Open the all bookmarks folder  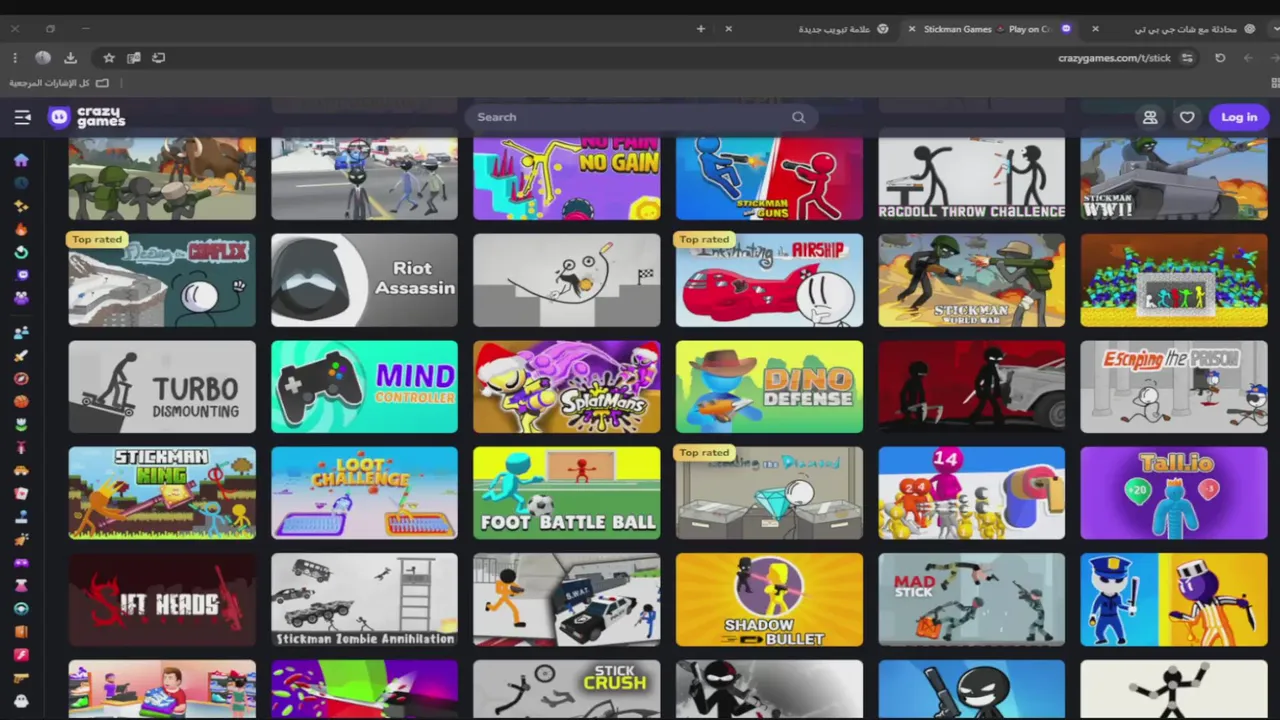59,83
